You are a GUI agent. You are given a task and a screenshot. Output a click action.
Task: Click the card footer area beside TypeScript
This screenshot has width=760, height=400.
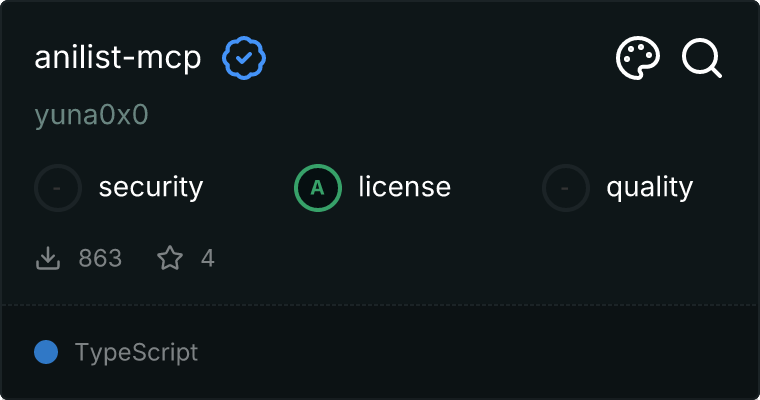(x=480, y=352)
